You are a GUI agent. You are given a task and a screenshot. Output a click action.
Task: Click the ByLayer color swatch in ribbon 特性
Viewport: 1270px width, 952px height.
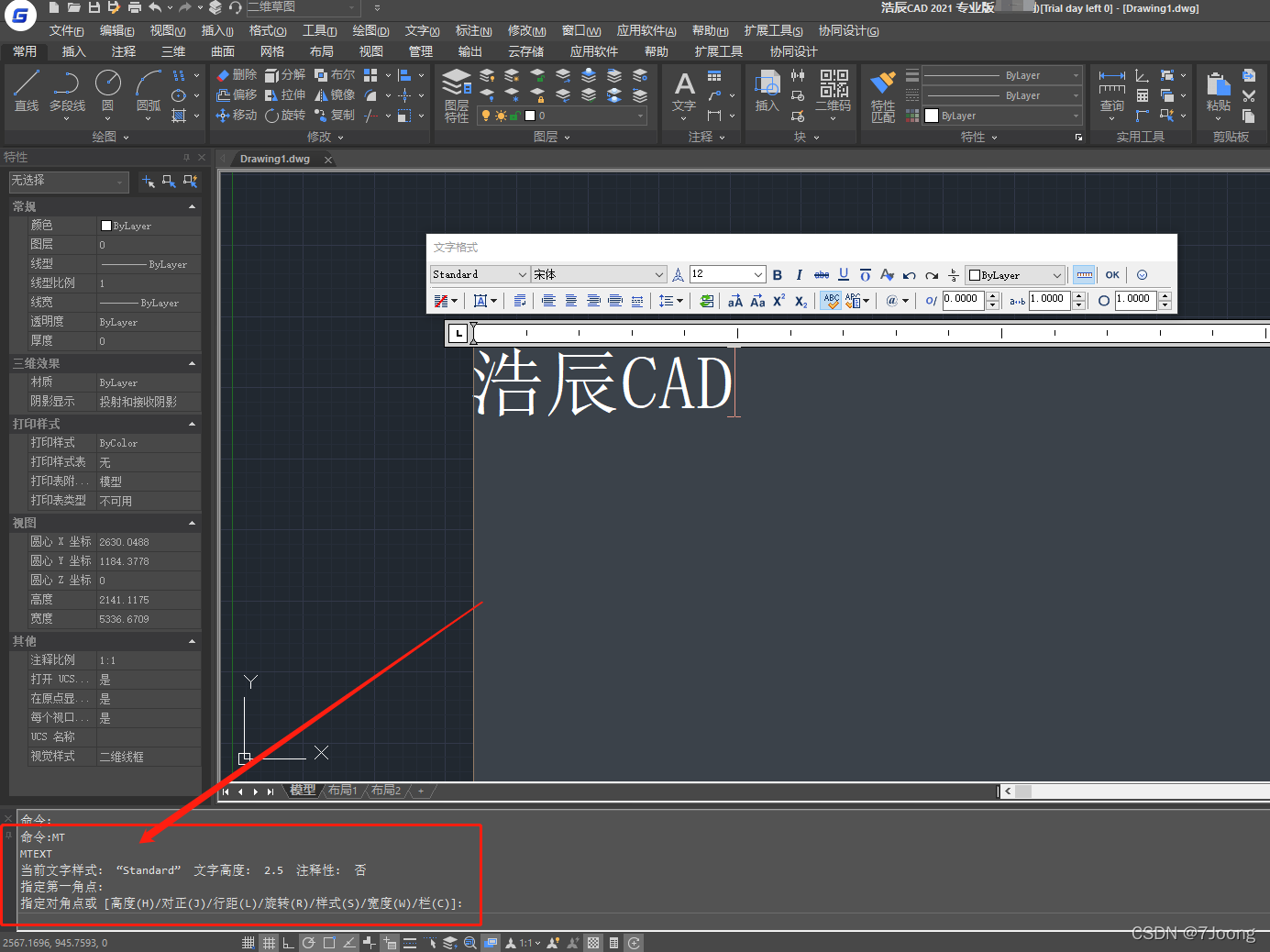[x=932, y=116]
